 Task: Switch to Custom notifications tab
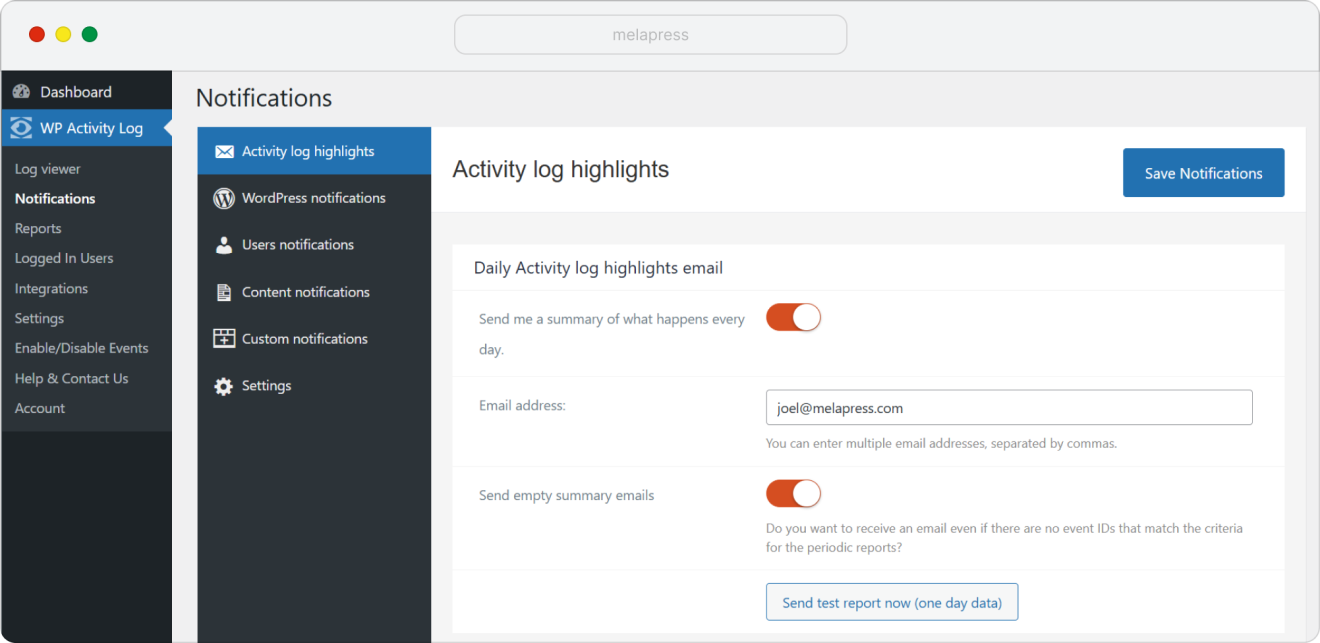[314, 339]
